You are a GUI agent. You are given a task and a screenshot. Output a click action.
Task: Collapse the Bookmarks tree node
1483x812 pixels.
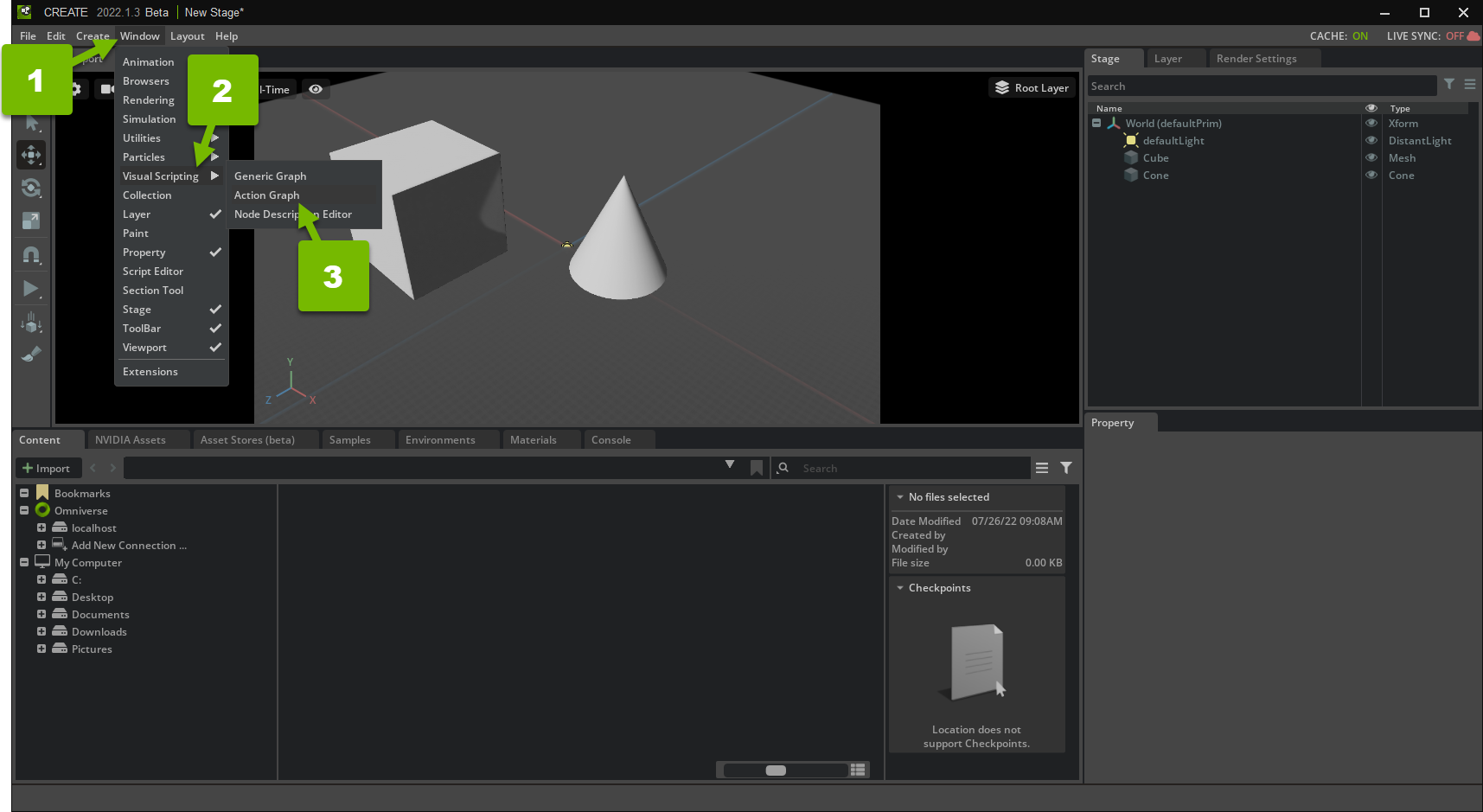(x=24, y=493)
